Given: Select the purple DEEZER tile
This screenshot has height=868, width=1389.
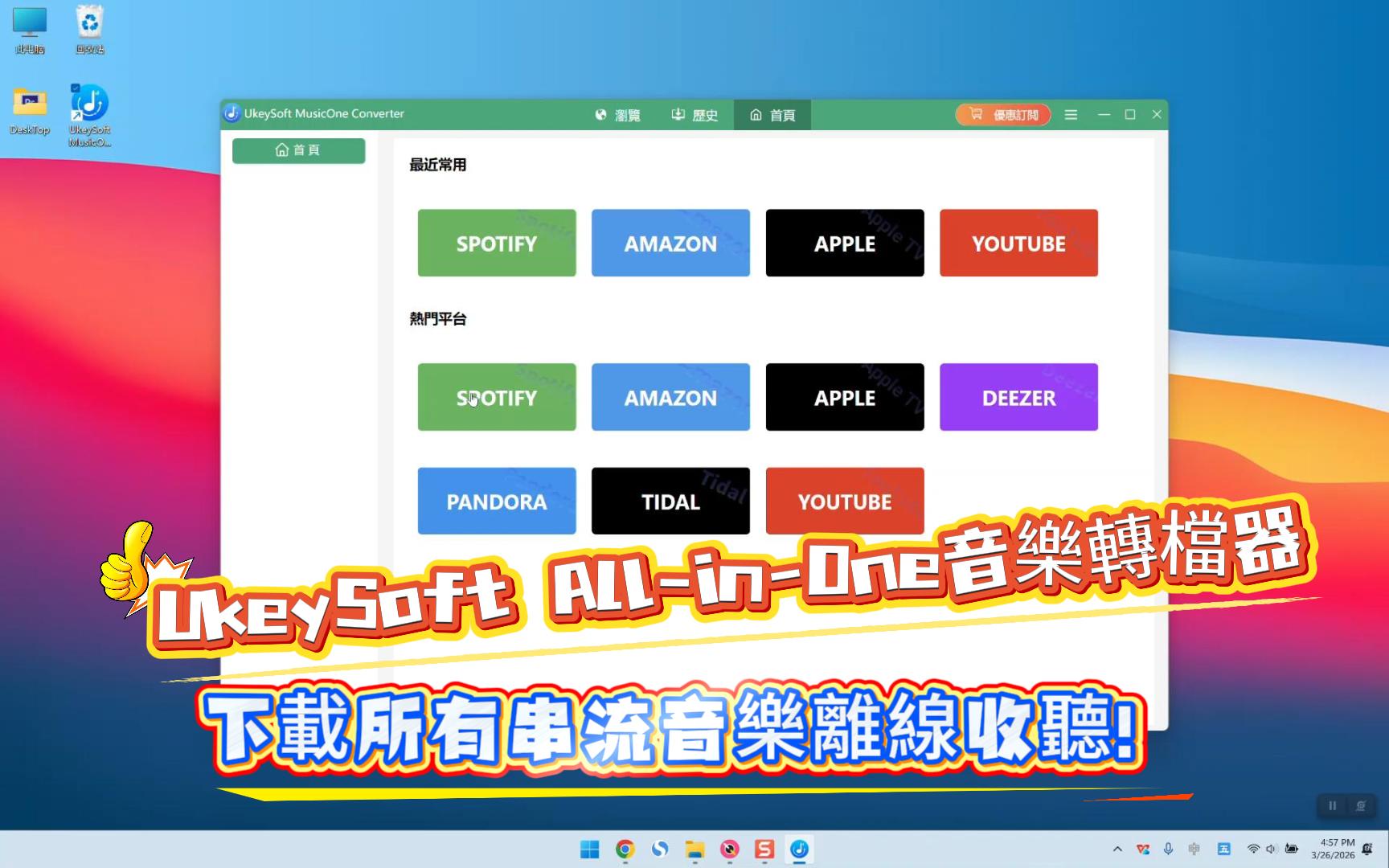Looking at the screenshot, I should [1018, 397].
